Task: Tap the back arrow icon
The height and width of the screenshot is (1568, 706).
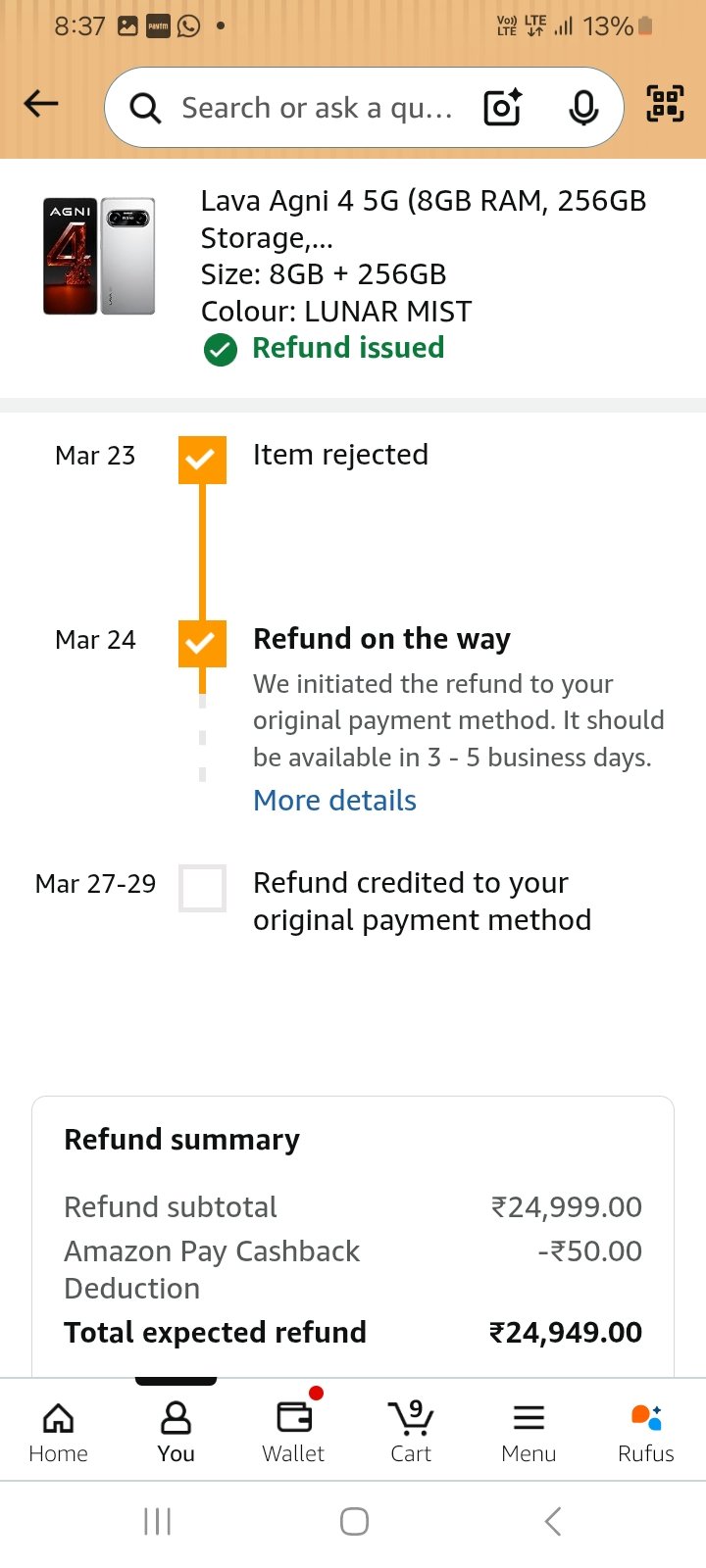Action: tap(41, 104)
